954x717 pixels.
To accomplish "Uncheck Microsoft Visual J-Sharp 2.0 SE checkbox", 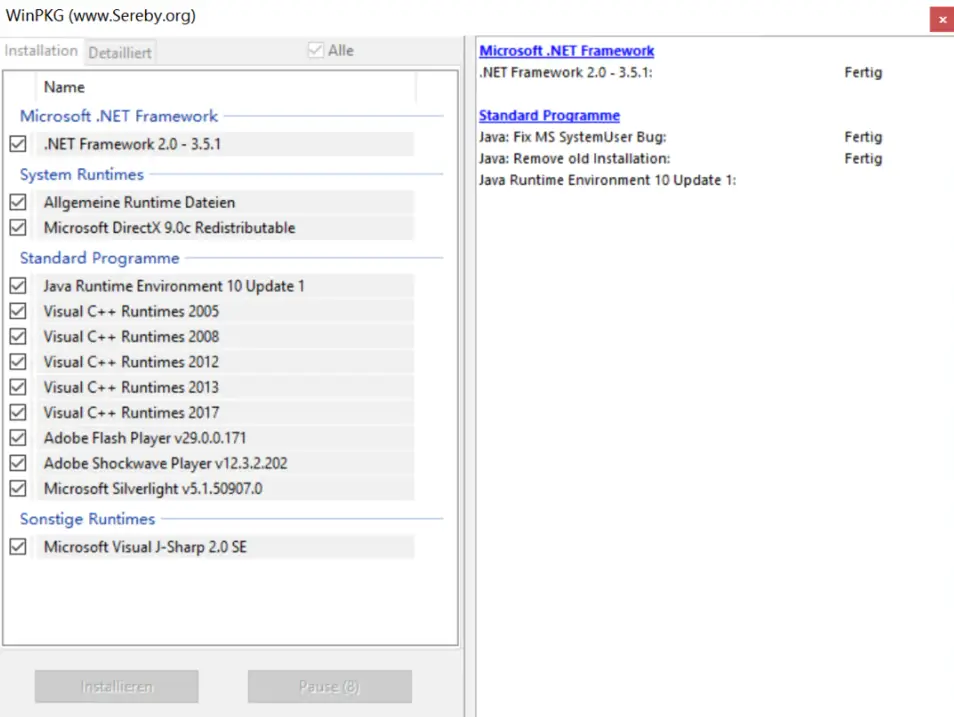I will click(x=18, y=547).
